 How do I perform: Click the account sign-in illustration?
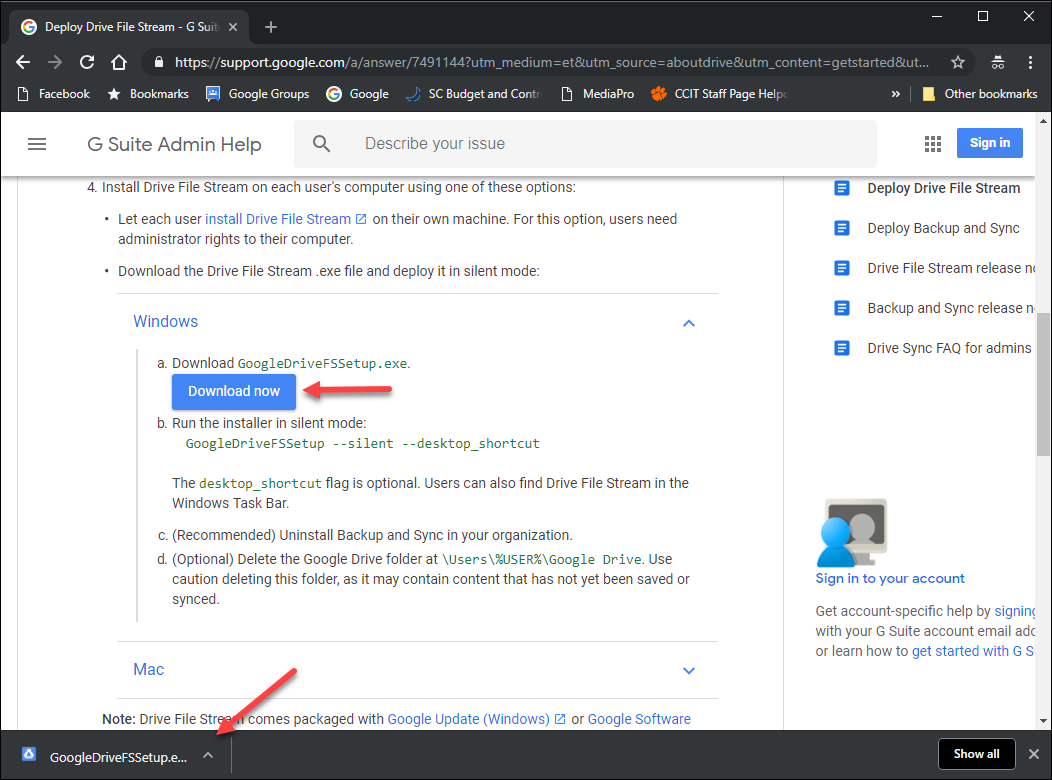click(x=852, y=533)
